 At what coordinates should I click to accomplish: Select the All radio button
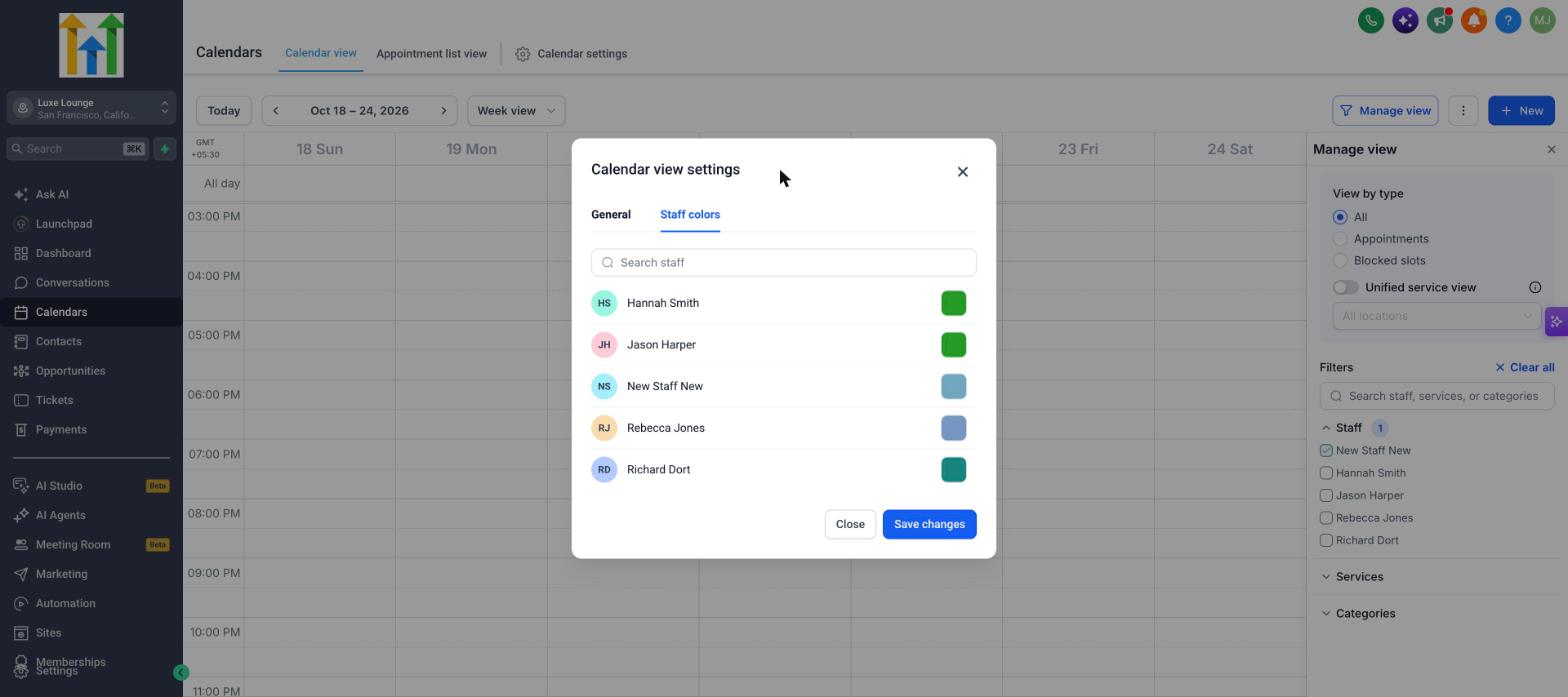point(1340,217)
